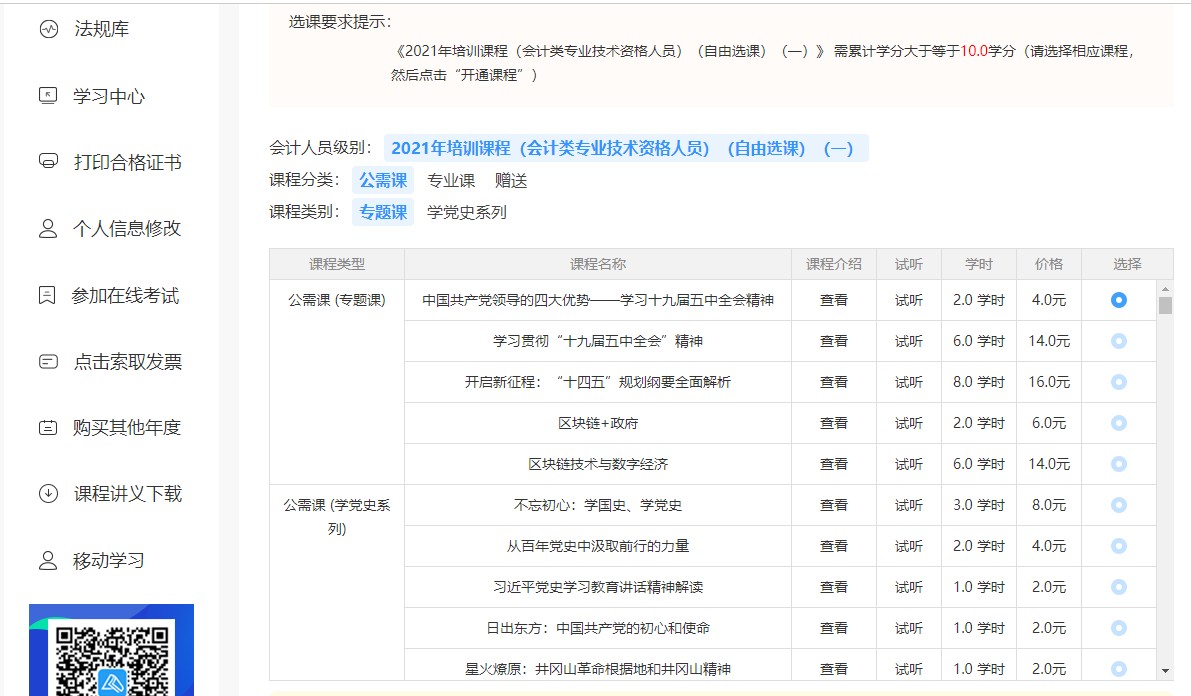This screenshot has height=696, width=1191.
Task: Click the 打印合格证书 printer icon
Action: [48, 162]
